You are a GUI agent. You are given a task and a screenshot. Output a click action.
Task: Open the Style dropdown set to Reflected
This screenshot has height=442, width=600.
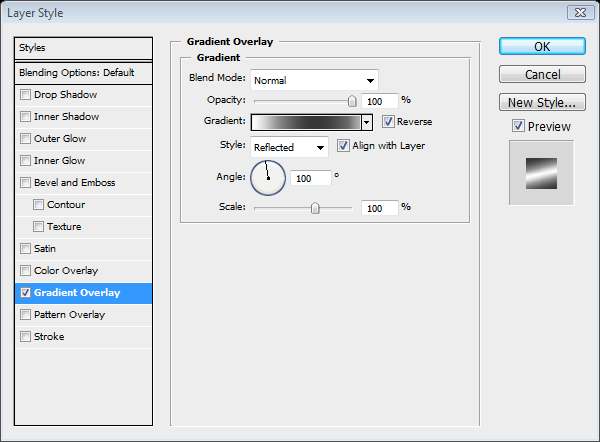289,147
